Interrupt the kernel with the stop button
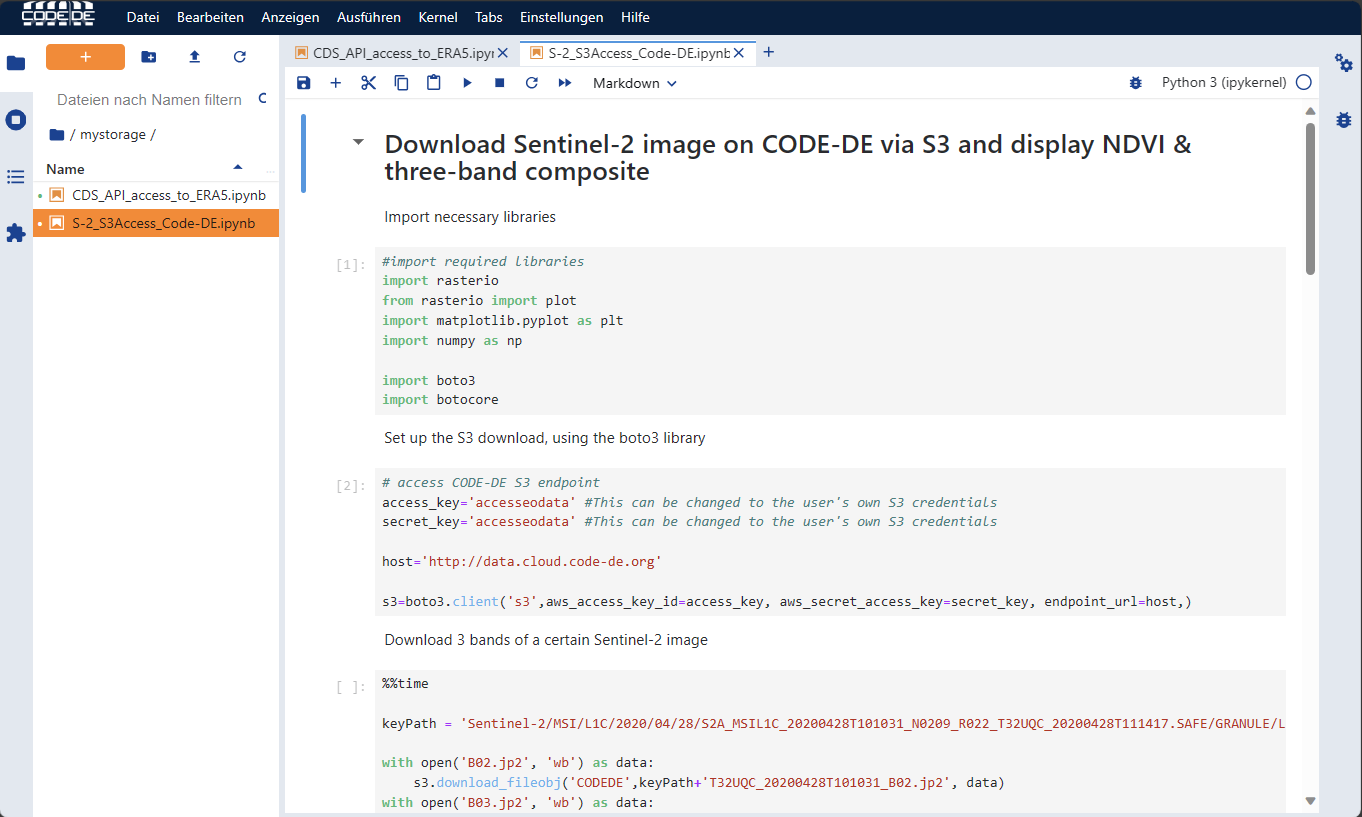Screen dimensions: 1362x817 499,83
